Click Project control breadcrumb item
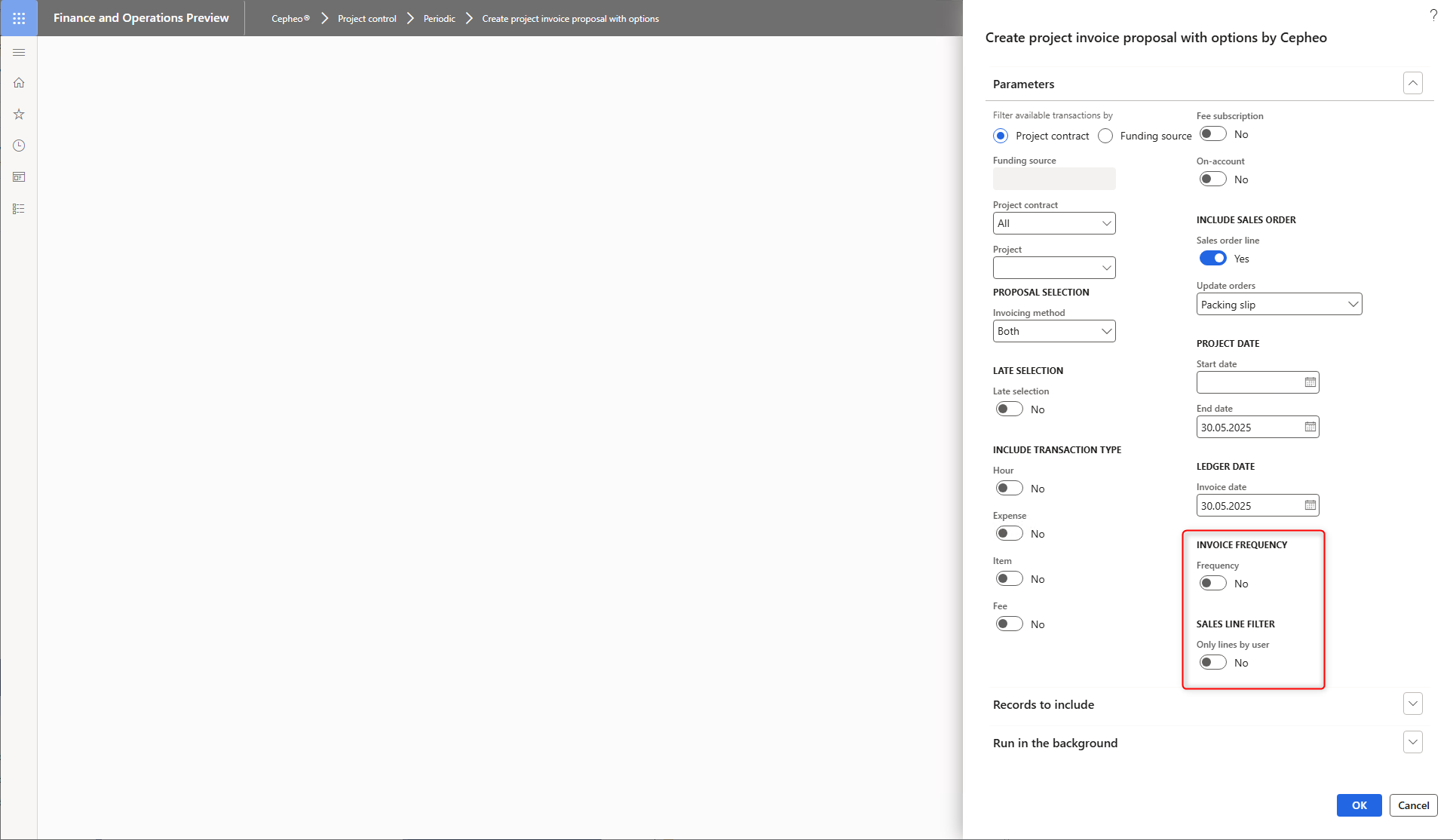Screen dimensions: 1453x840 coord(366,19)
